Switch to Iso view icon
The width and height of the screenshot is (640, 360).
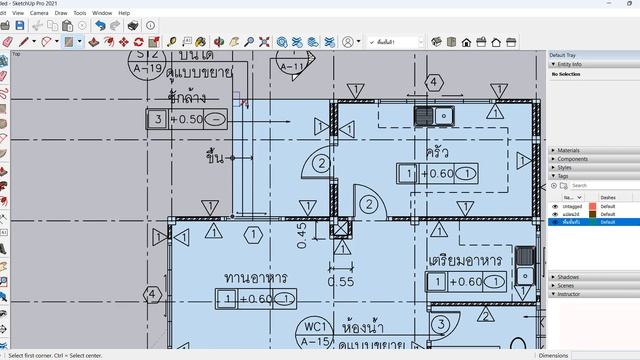[x=436, y=42]
